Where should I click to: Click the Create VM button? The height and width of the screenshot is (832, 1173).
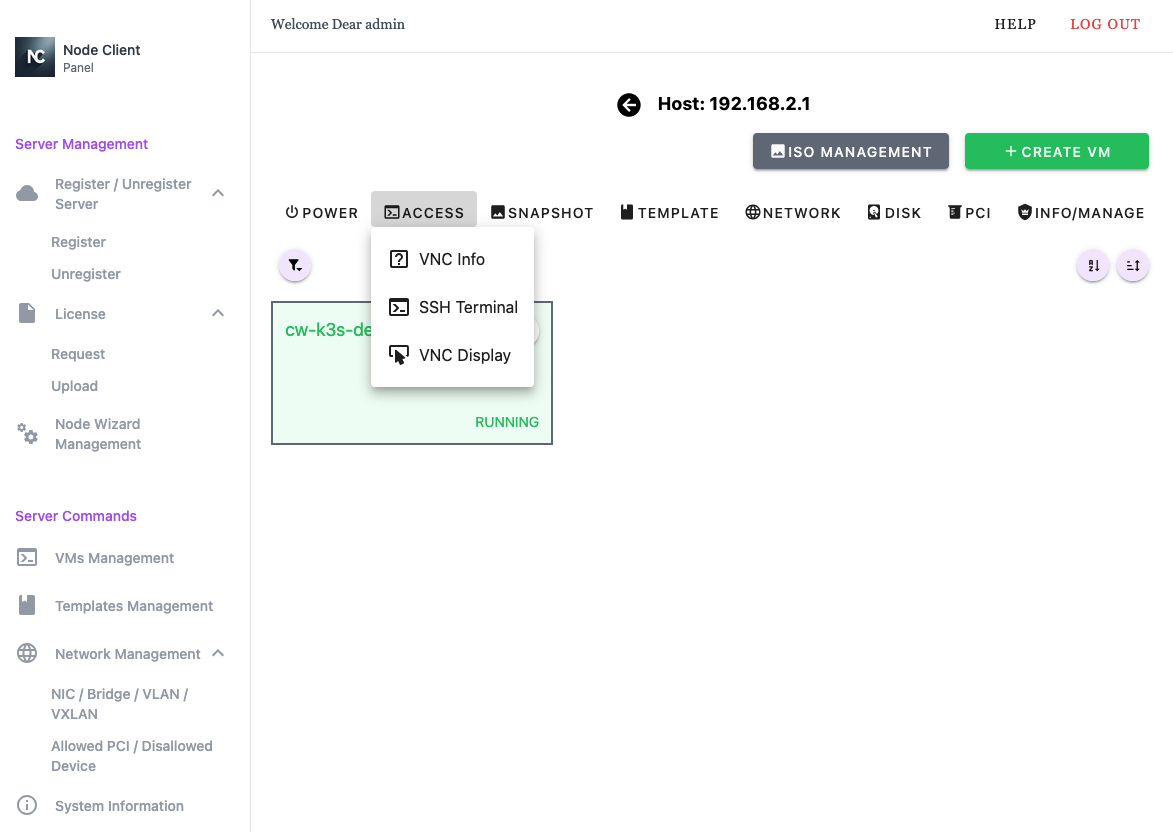pos(1056,152)
